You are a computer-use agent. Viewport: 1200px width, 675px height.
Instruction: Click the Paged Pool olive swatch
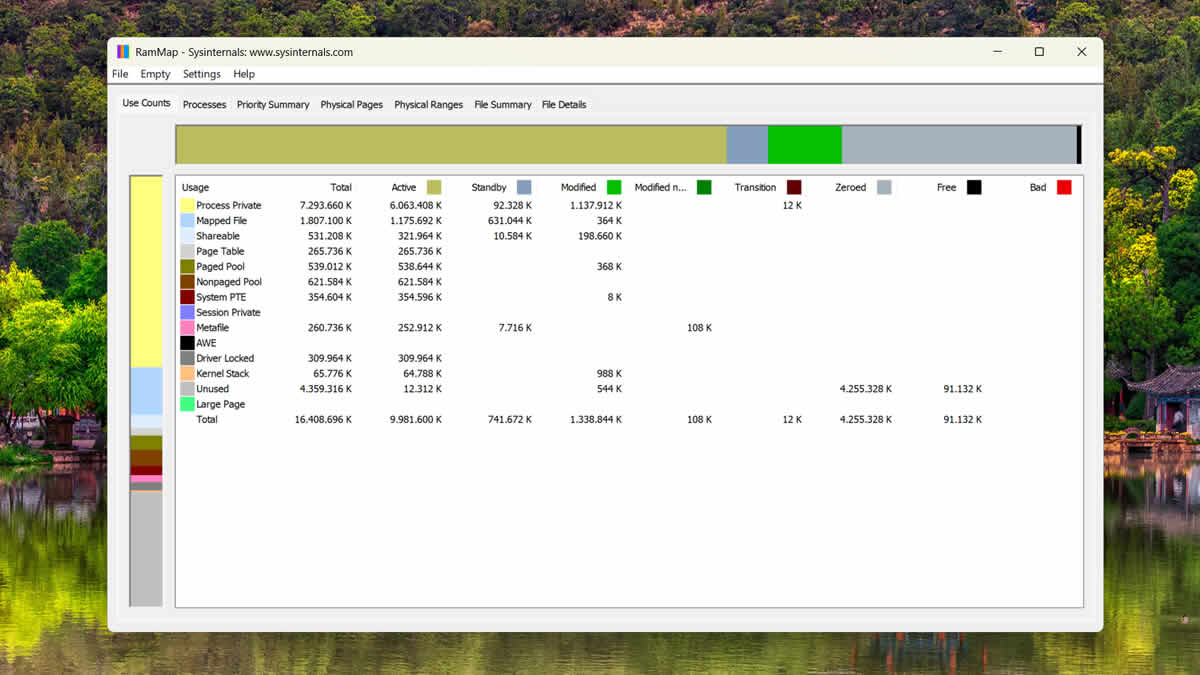coord(187,266)
